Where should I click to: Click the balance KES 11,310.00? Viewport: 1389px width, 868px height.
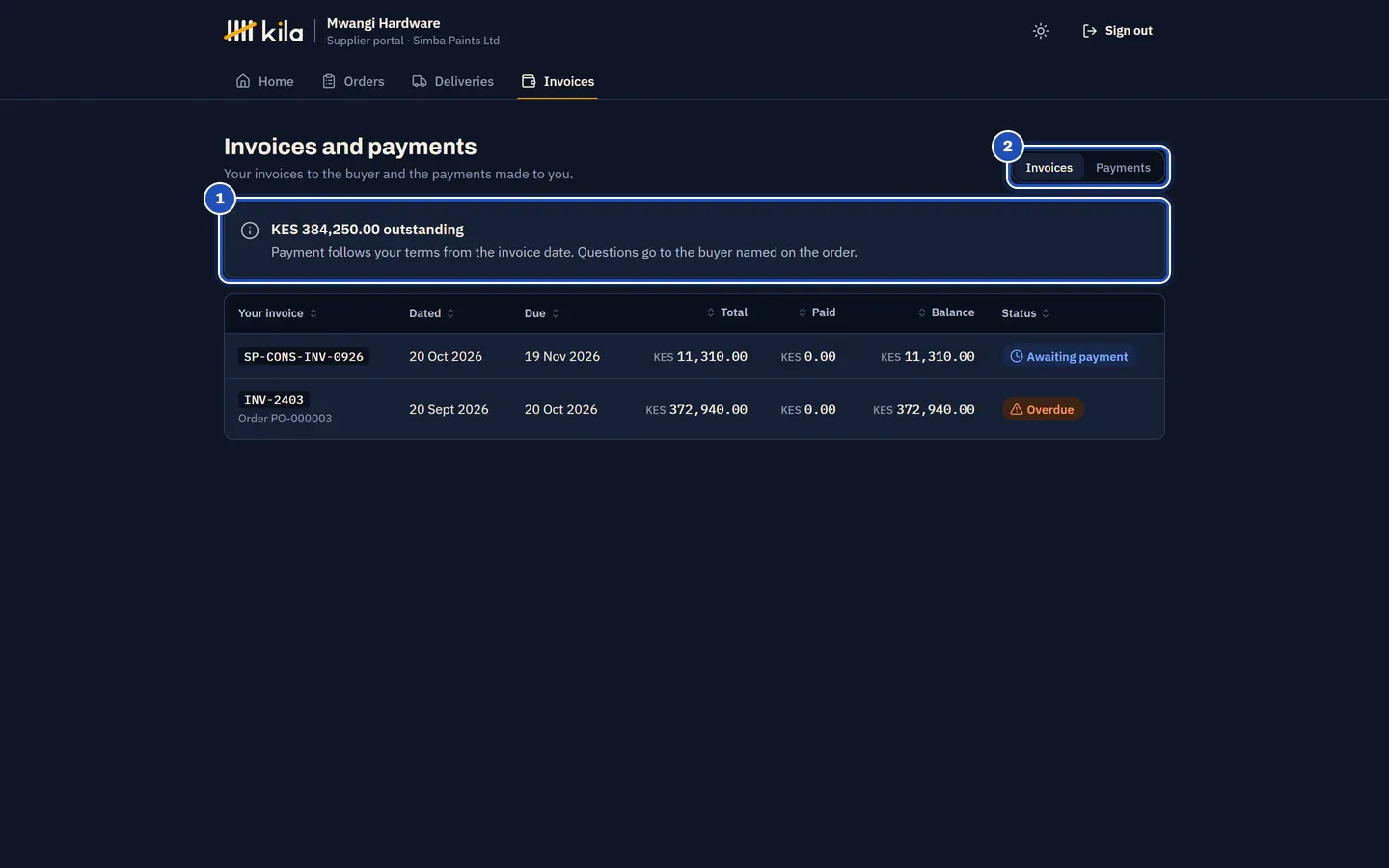(928, 357)
